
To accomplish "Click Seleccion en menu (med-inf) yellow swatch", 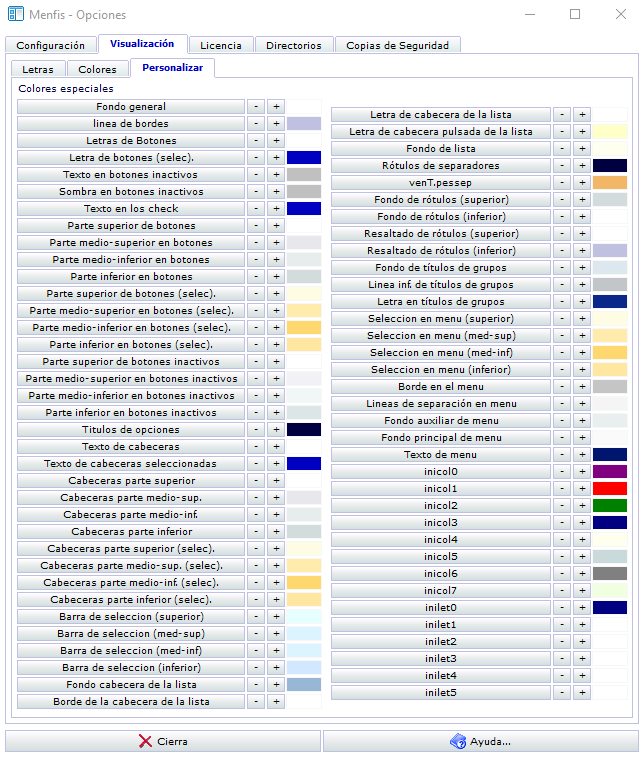I will click(x=610, y=353).
